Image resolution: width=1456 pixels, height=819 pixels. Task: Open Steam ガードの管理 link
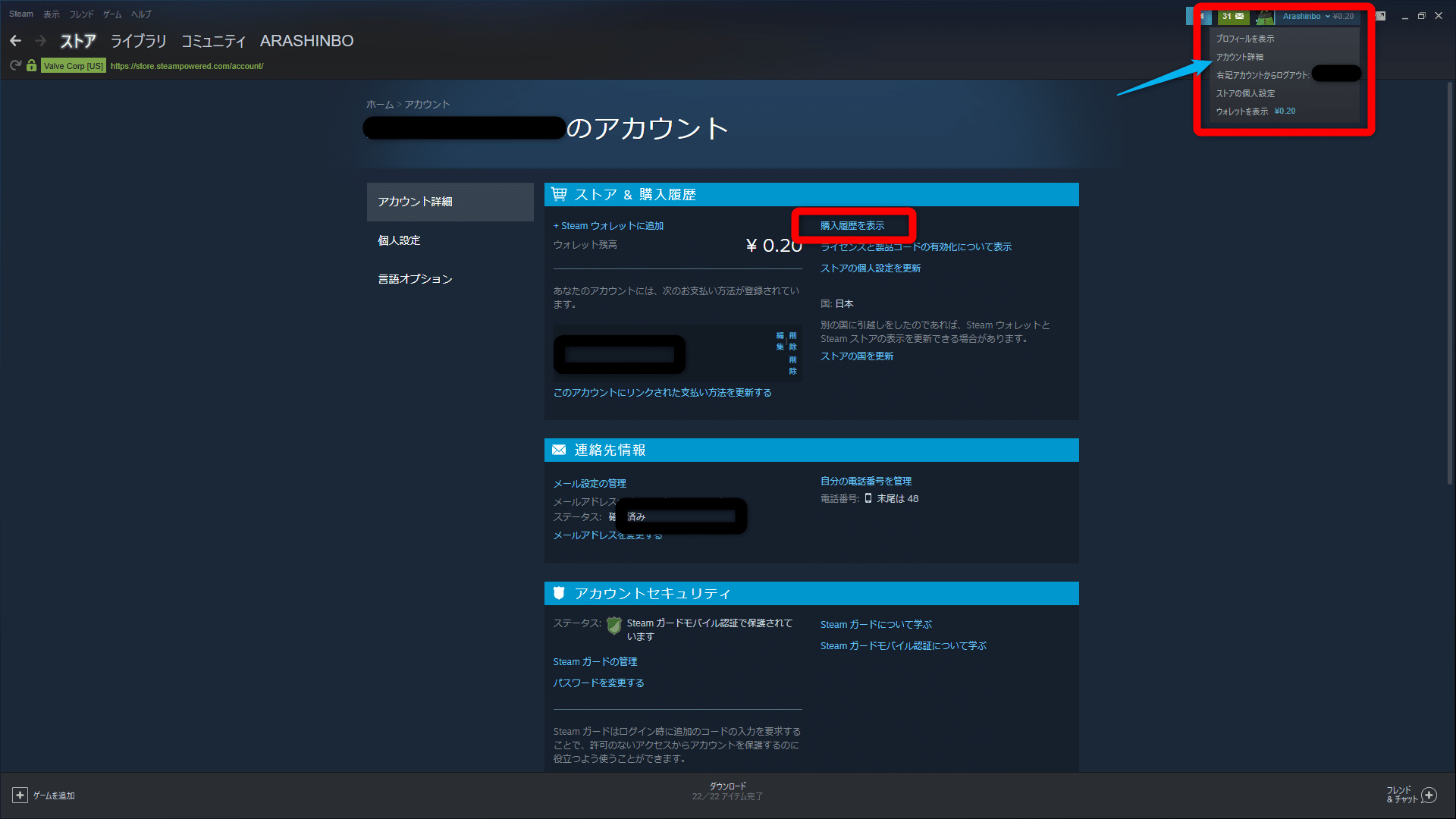(x=595, y=662)
